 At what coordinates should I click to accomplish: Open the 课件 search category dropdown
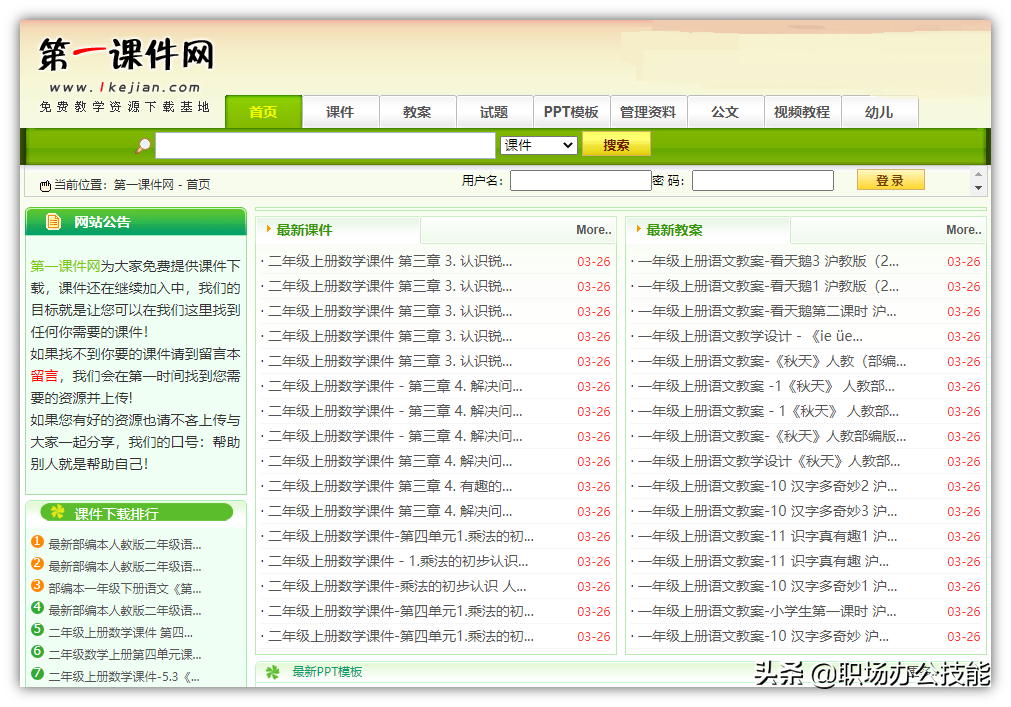coord(538,145)
